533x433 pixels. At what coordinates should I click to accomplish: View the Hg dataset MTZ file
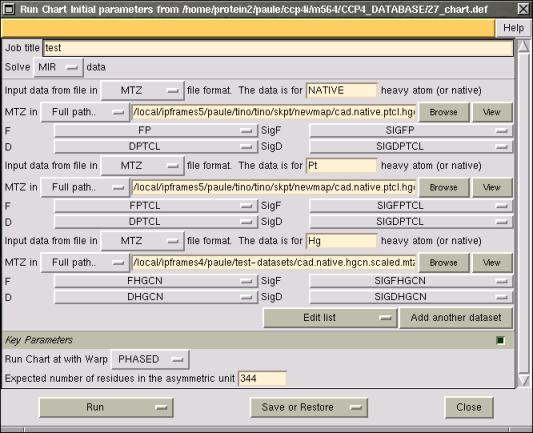pos(492,263)
